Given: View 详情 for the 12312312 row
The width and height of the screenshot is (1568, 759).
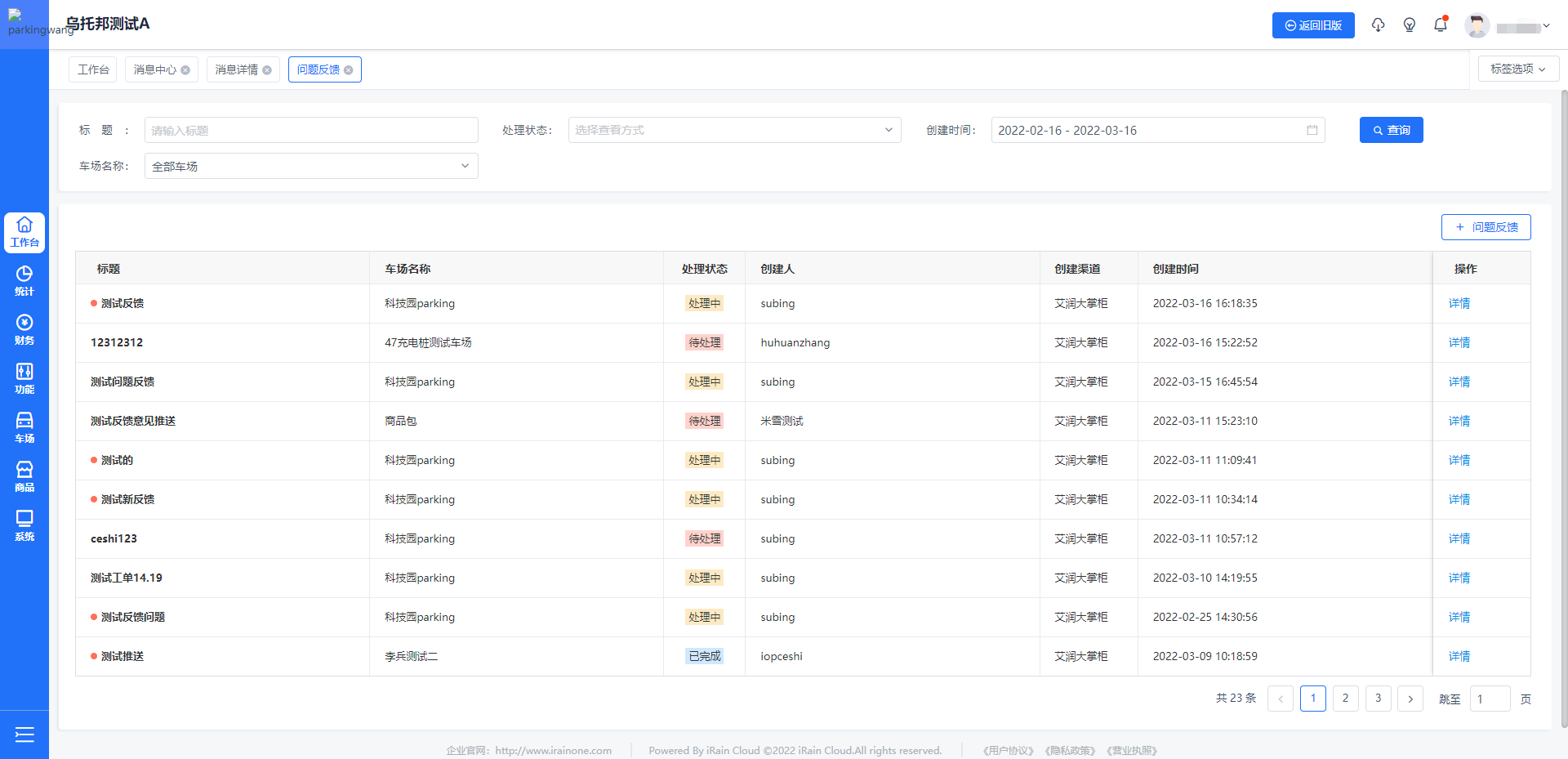Looking at the screenshot, I should pos(1459,342).
